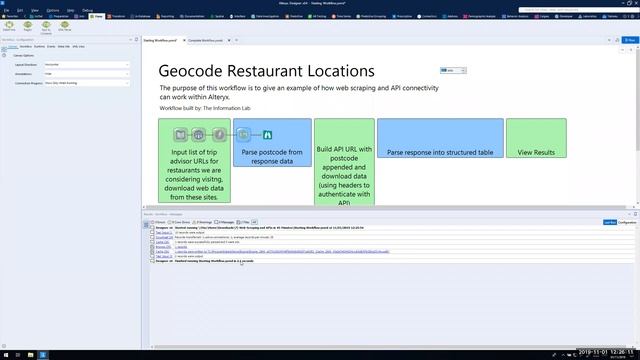Open the Transform tool category
The width and height of the screenshot is (640, 360).
point(116,16)
